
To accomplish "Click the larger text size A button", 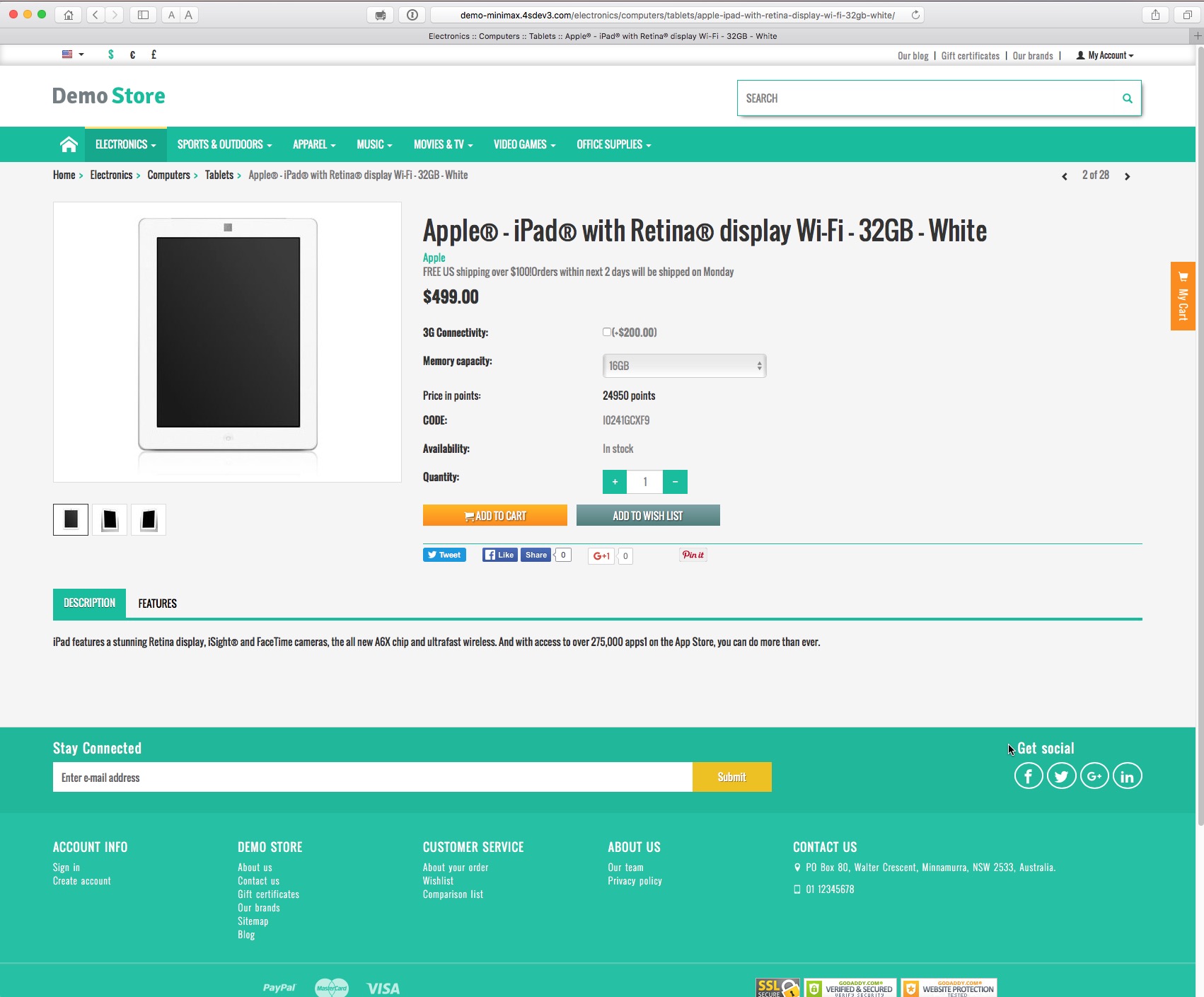I will coord(189,15).
